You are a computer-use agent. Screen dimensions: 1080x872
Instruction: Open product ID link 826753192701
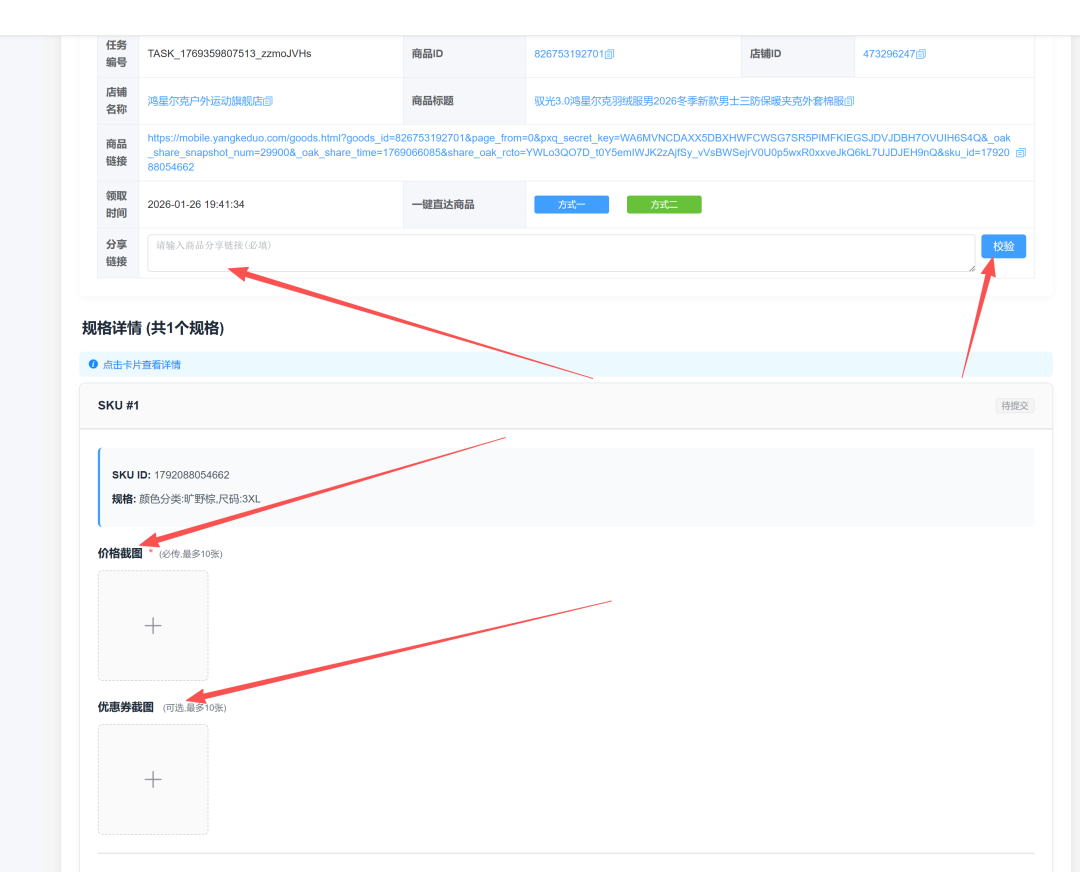pyautogui.click(x=568, y=54)
